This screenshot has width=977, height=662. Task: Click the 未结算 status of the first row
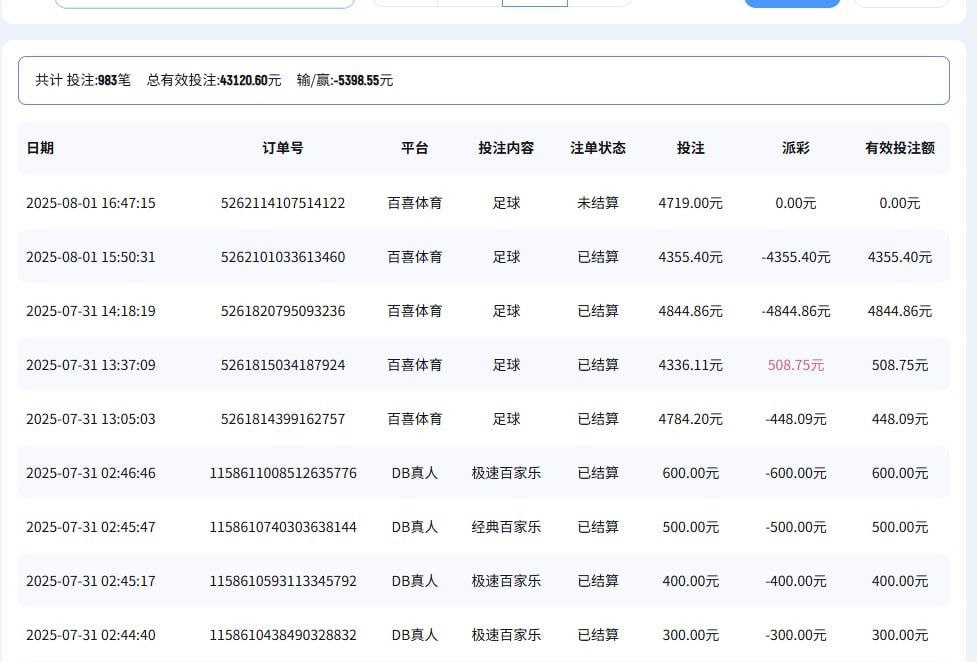tap(598, 203)
